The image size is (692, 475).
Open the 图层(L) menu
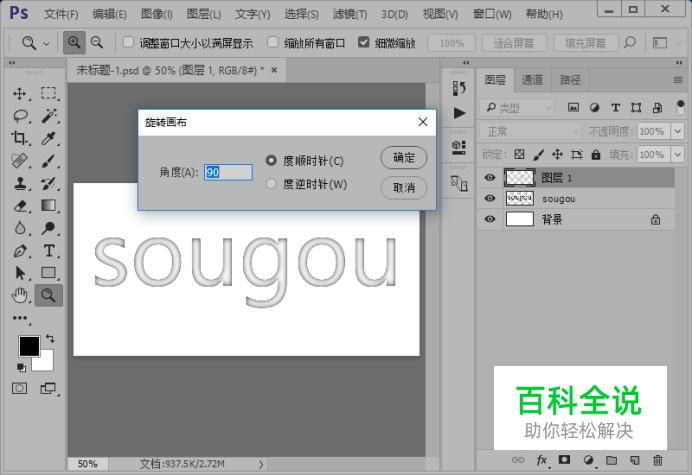(x=203, y=14)
